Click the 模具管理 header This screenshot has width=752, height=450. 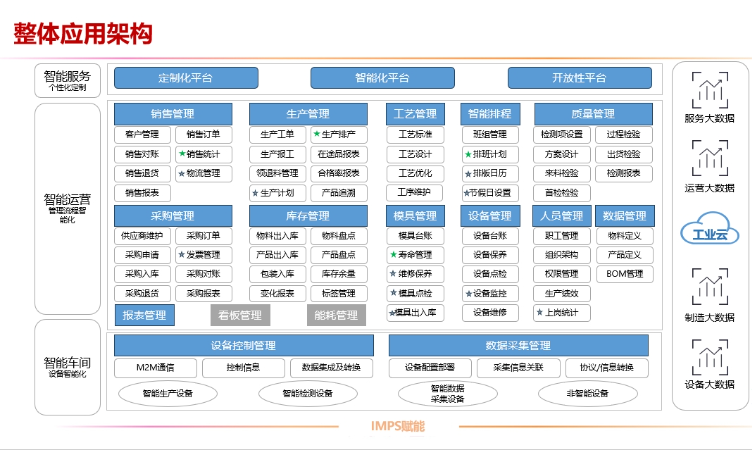coord(415,216)
